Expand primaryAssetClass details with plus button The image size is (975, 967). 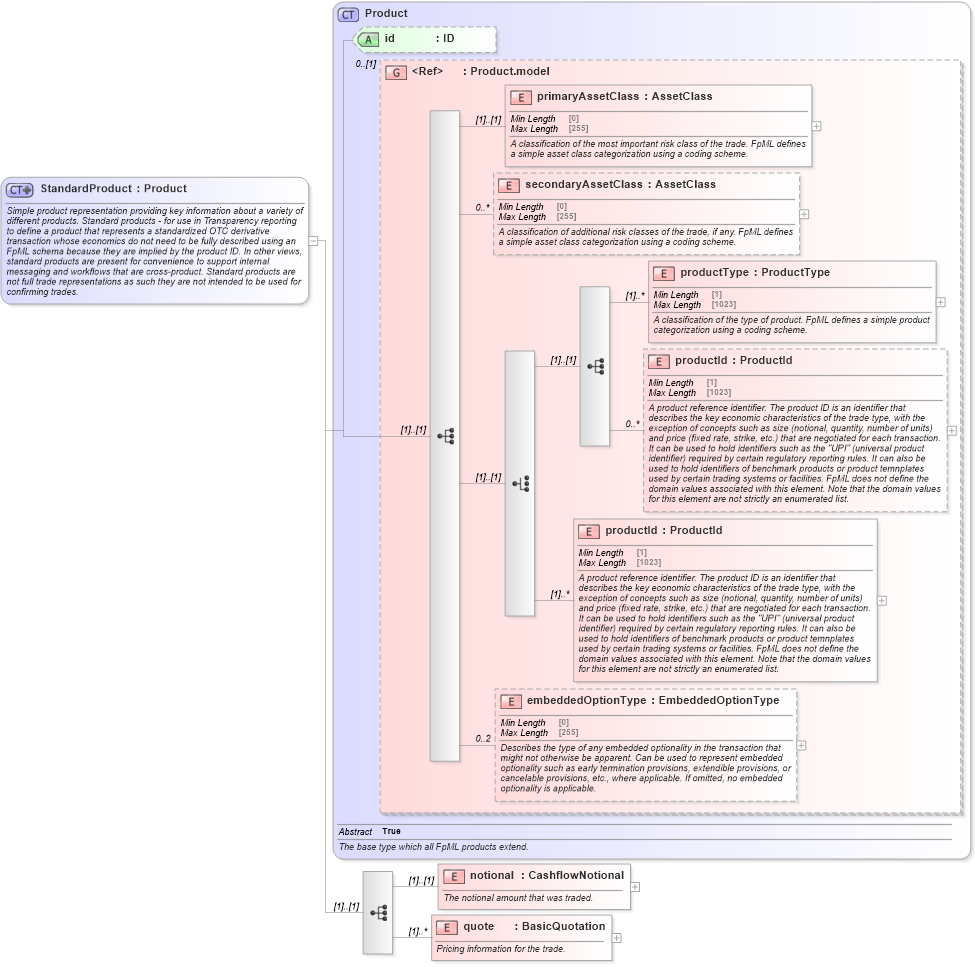click(815, 126)
